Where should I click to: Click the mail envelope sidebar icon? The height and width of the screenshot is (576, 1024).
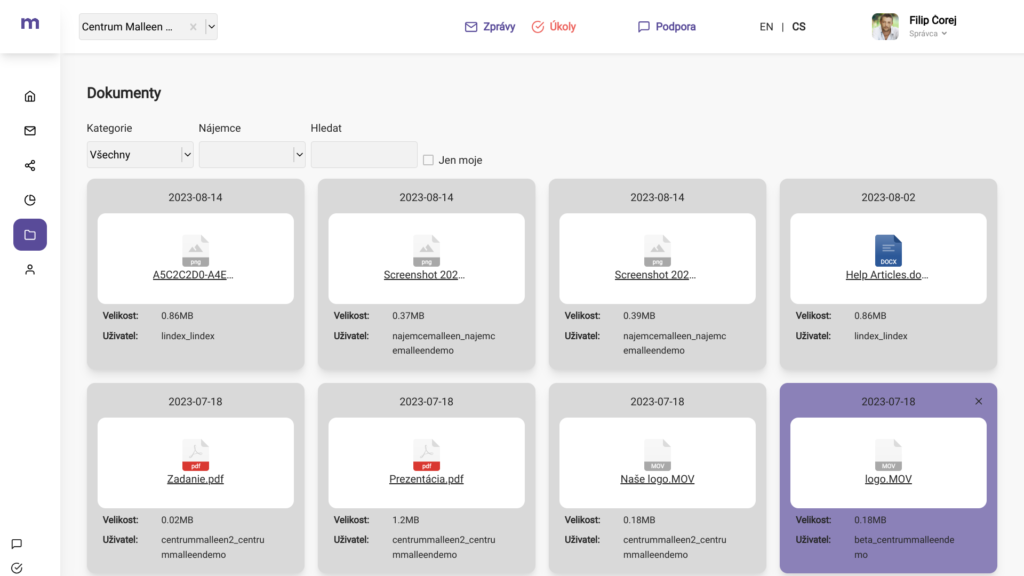[x=30, y=131]
